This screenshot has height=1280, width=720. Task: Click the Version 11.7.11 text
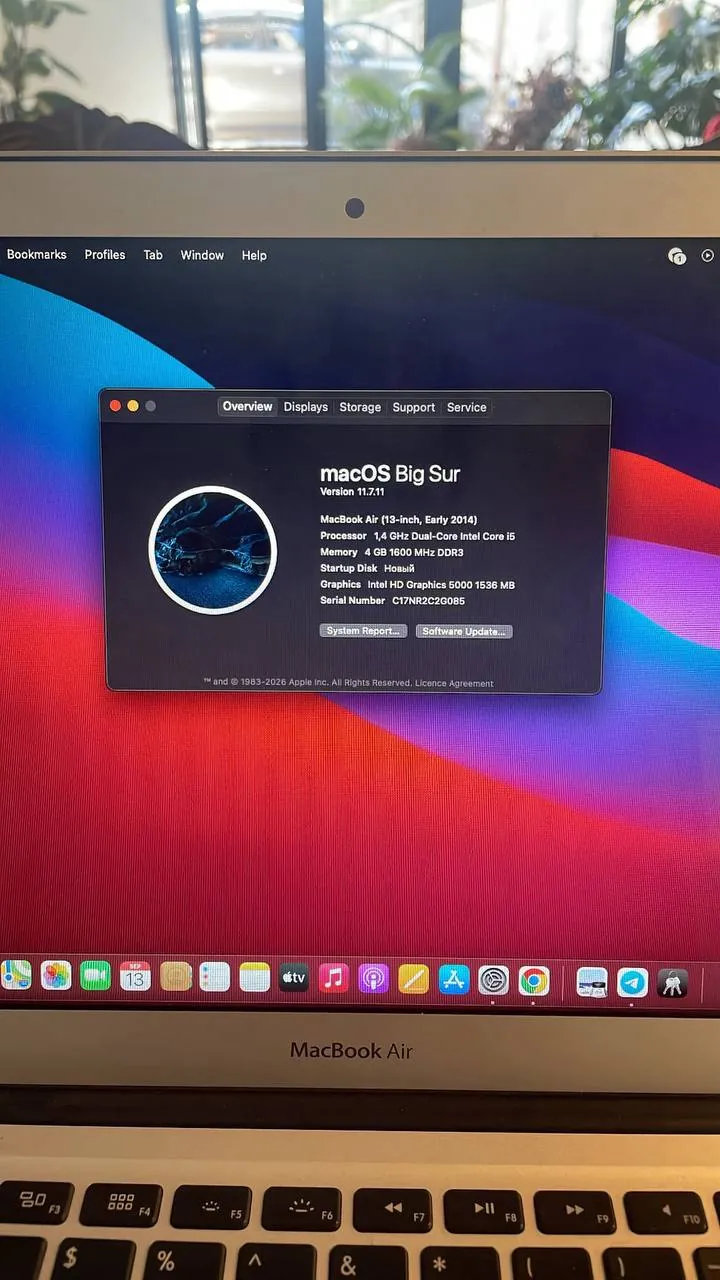[352, 492]
